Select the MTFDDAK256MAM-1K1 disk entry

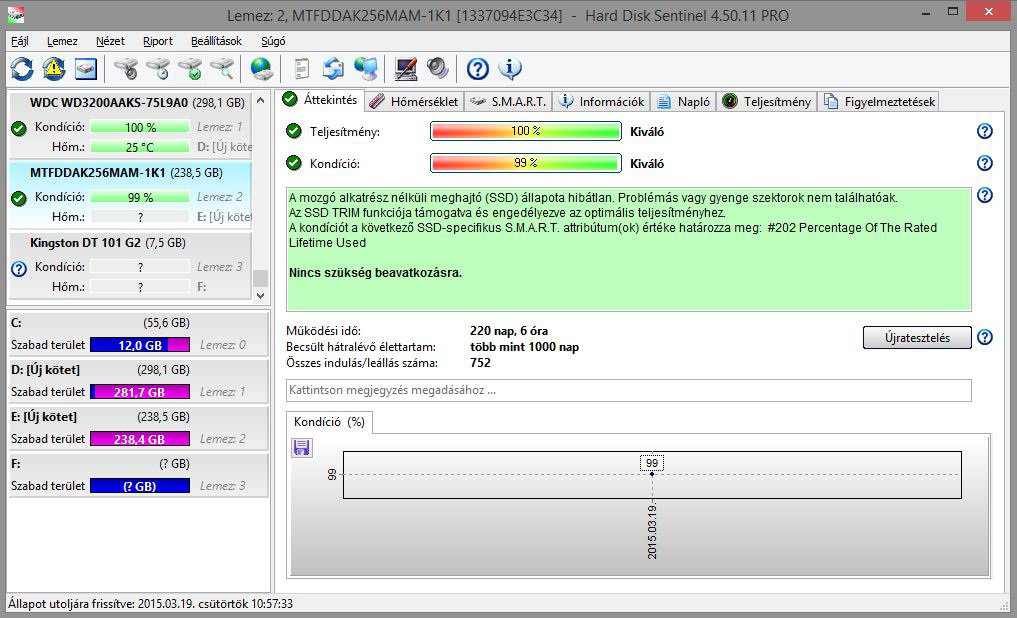pyautogui.click(x=130, y=196)
